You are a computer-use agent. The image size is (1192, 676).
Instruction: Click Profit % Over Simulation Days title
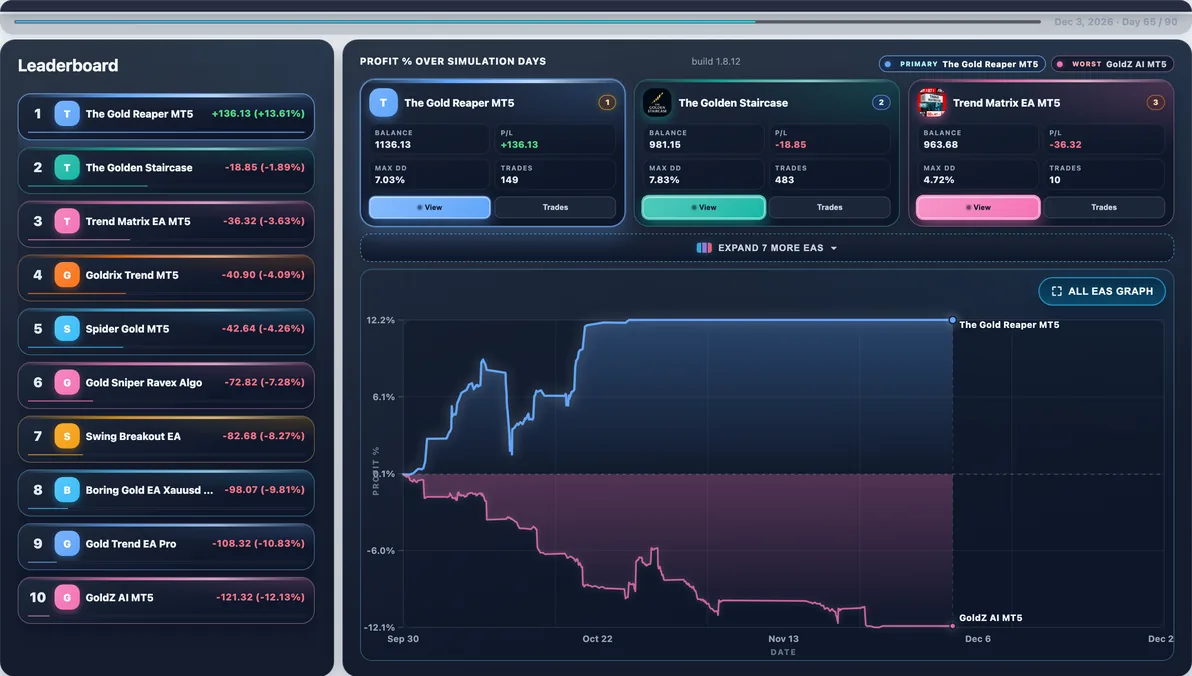(452, 62)
